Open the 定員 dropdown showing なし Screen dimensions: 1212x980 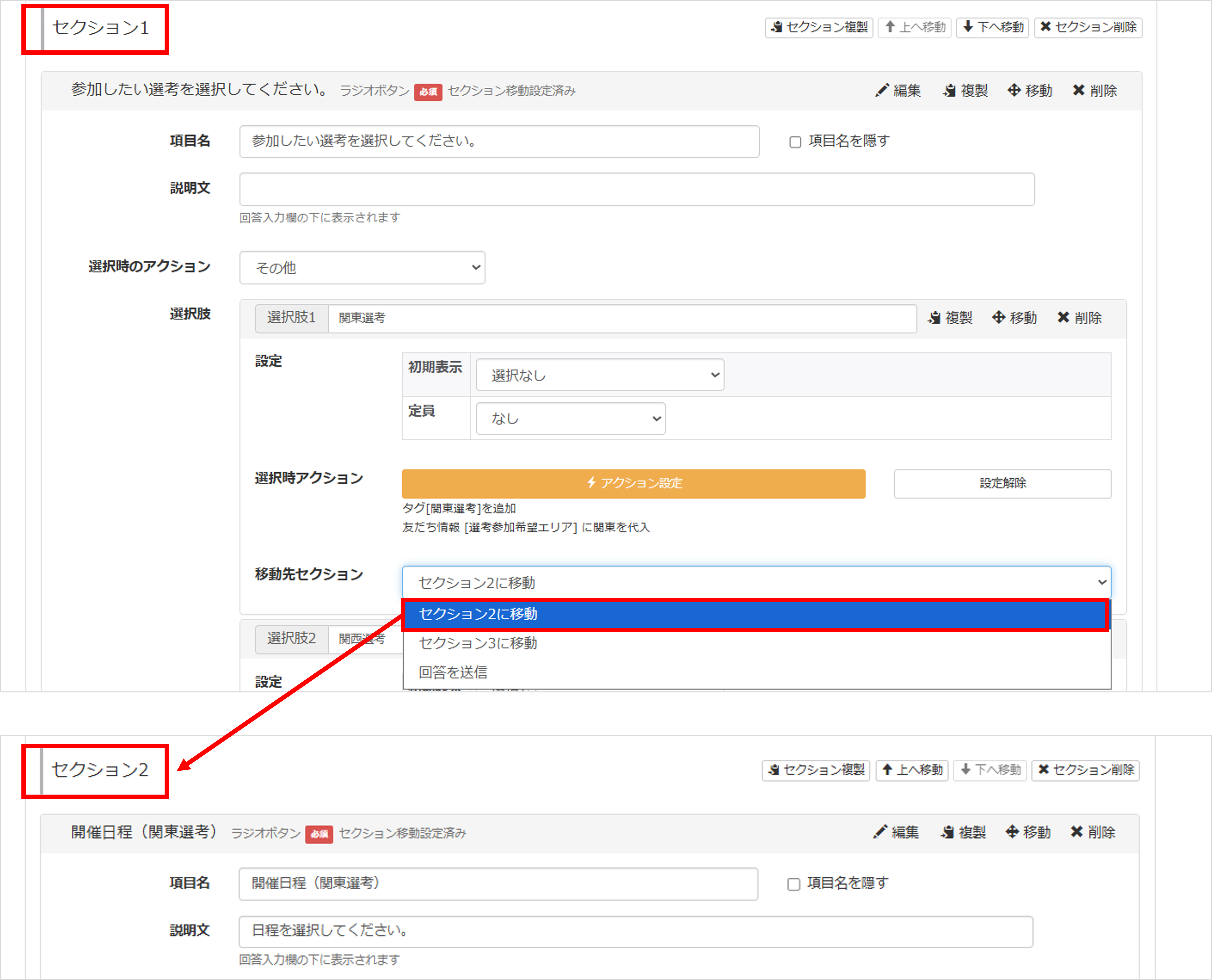[x=570, y=418]
